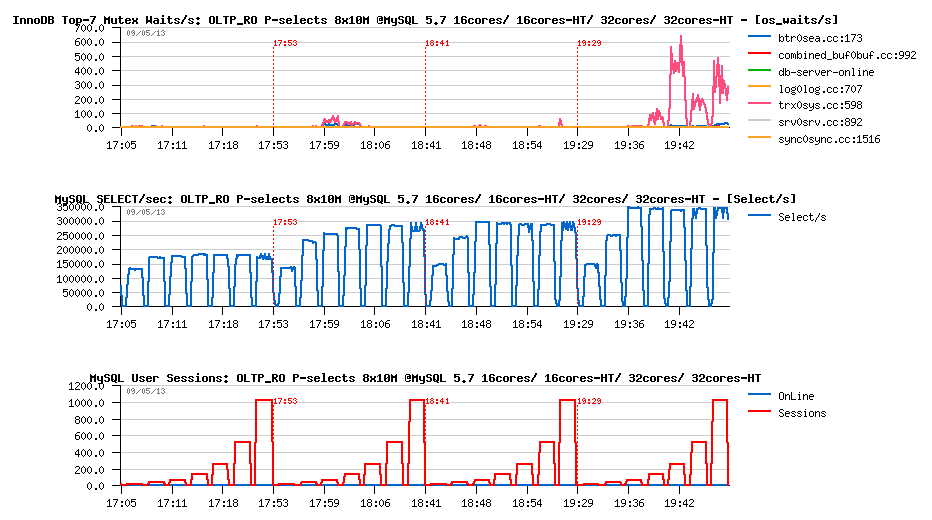Click the 18:41 marker in SELECT/sec chart
Viewport: 932px width, 520px height.
click(x=437, y=222)
